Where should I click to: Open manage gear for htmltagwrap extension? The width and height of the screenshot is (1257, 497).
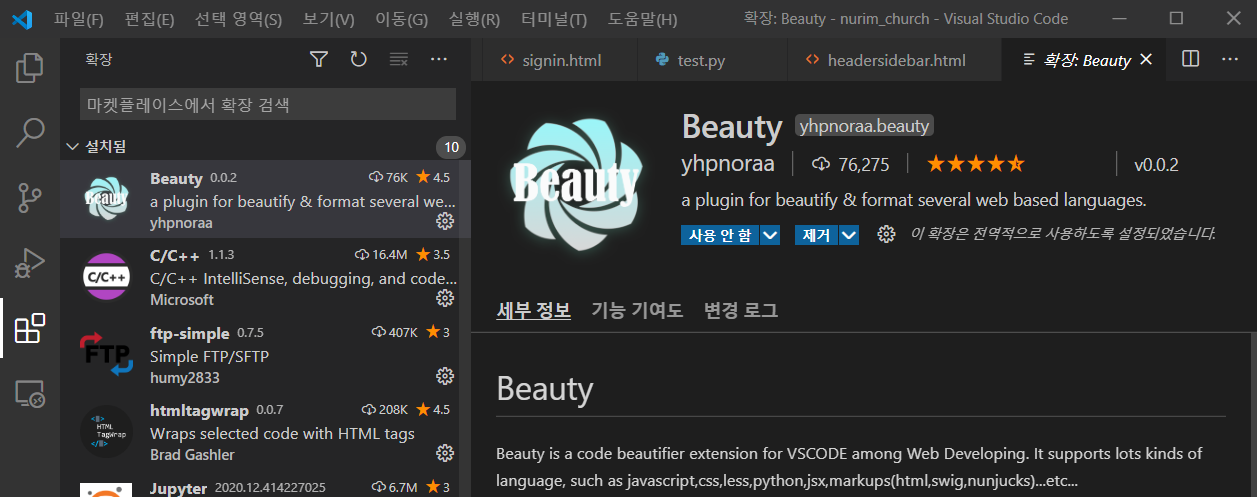pyautogui.click(x=445, y=453)
